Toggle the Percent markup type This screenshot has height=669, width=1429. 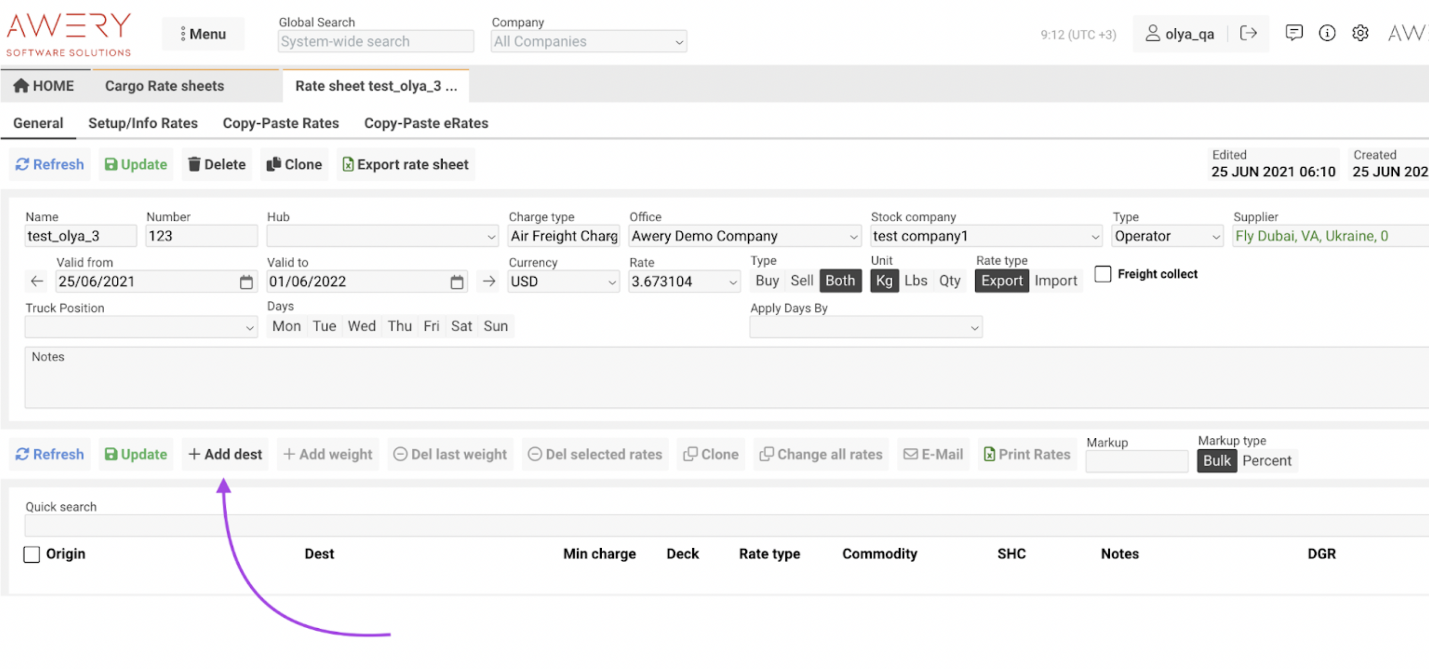1267,461
